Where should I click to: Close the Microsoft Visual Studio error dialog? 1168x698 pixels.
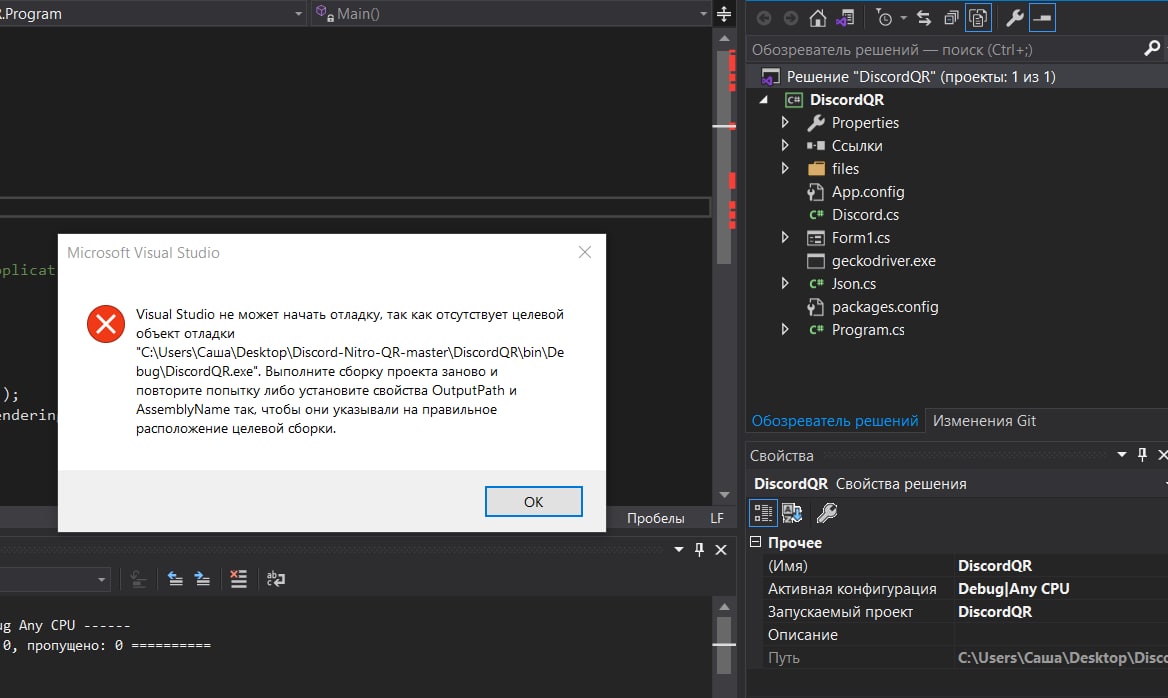coord(585,253)
